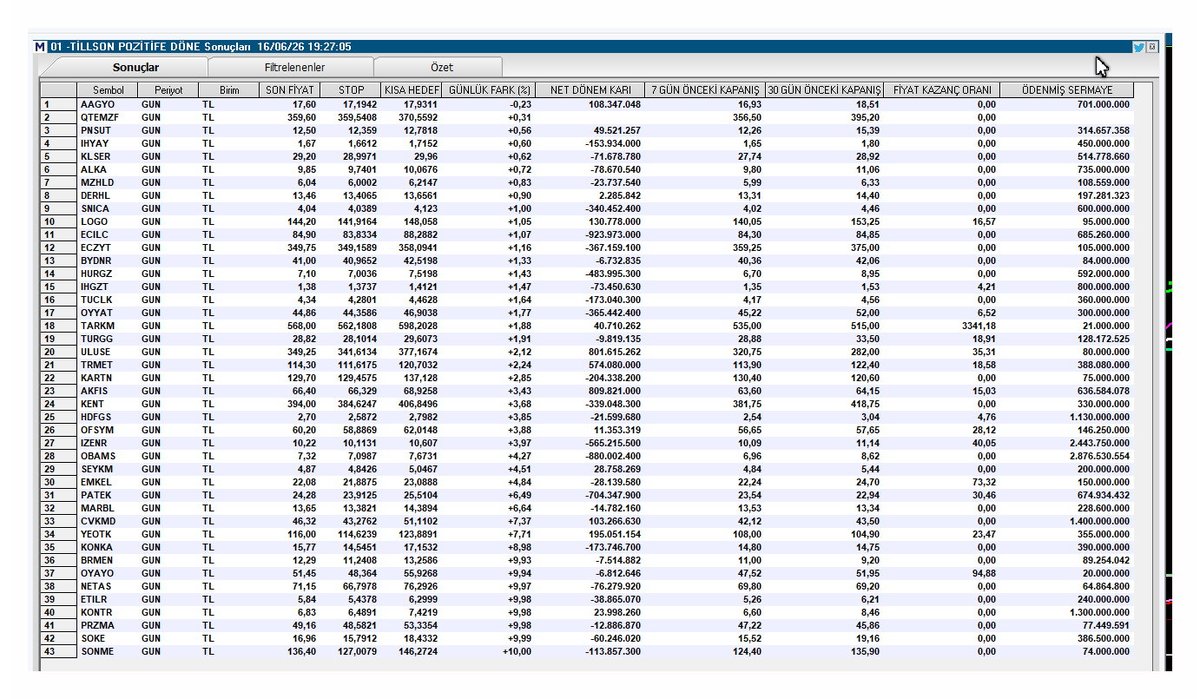The width and height of the screenshot is (1200, 699).
Task: Select the AKFIS symbol cell
Action: point(108,391)
